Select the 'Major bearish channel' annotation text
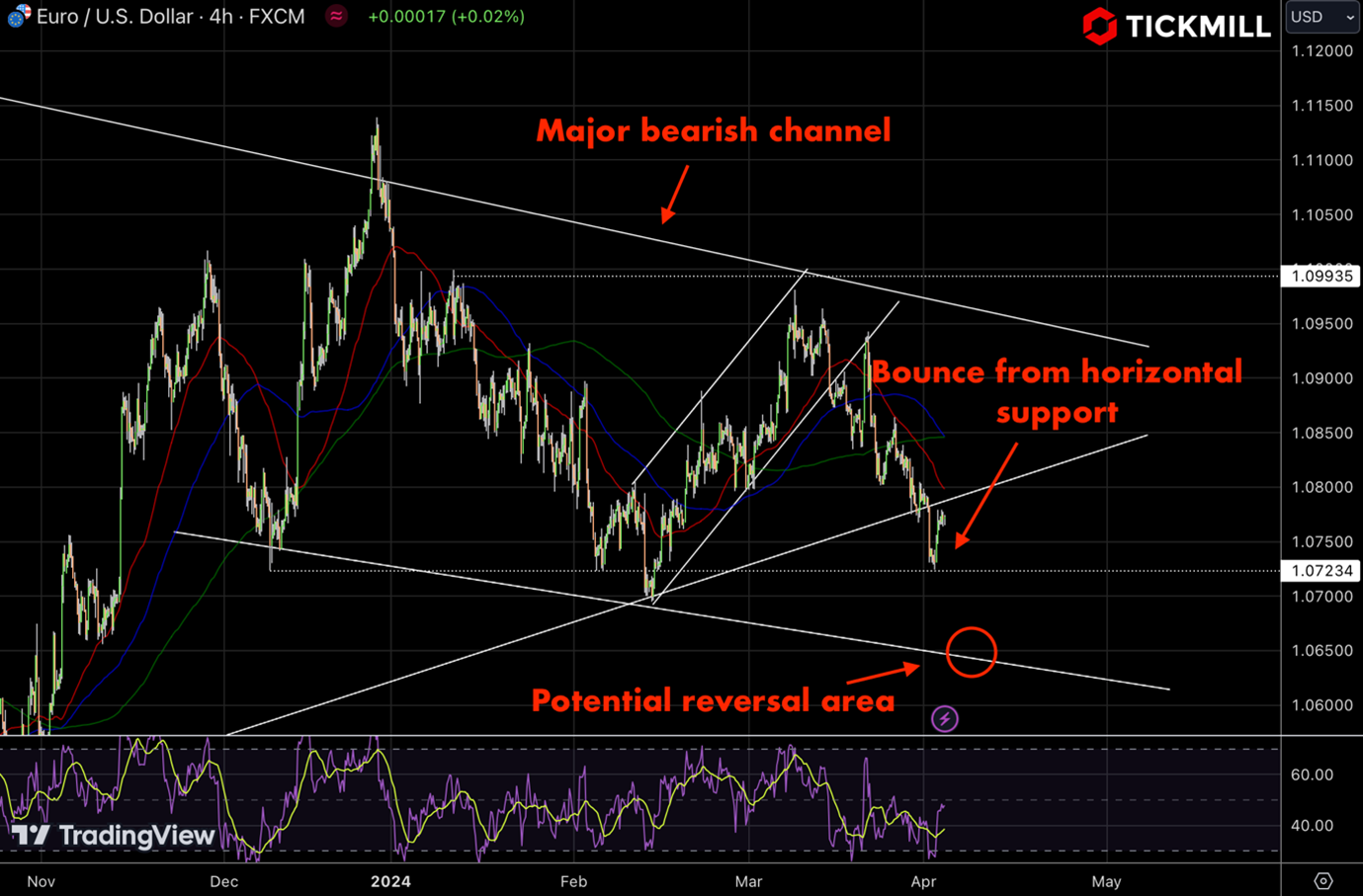This screenshot has height=896, width=1363. pyautogui.click(x=714, y=130)
